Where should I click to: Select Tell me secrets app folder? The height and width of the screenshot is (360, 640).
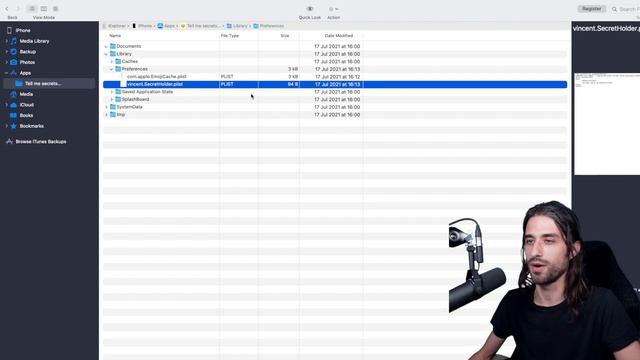(x=49, y=83)
